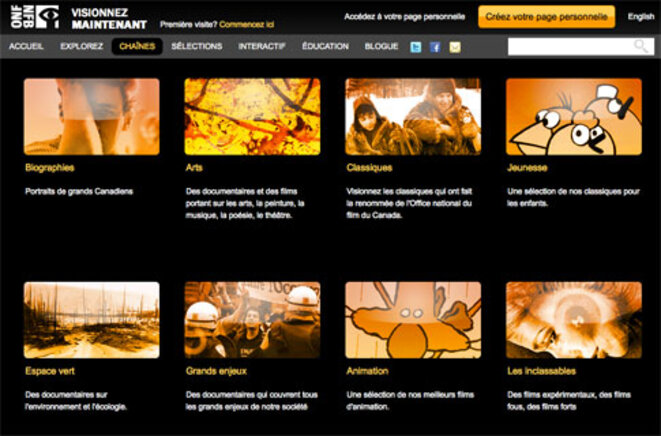Open the Arts channel thumbnail

(x=252, y=116)
